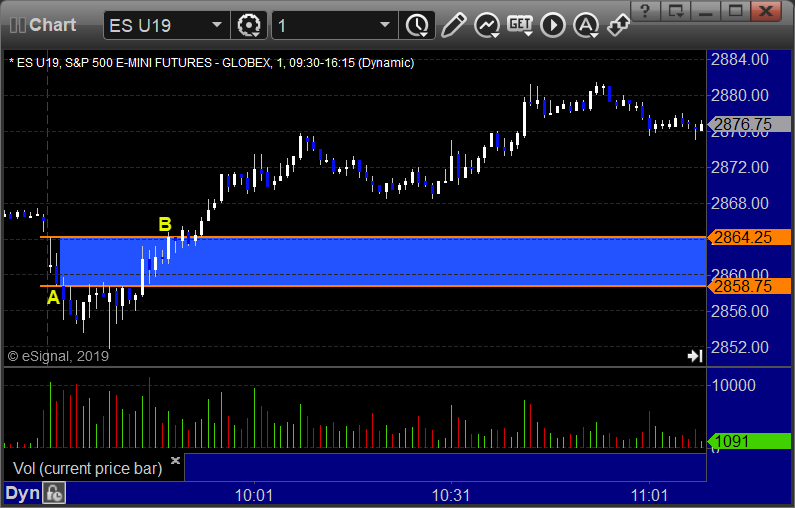Open the GET studies menu

pyautogui.click(x=520, y=25)
